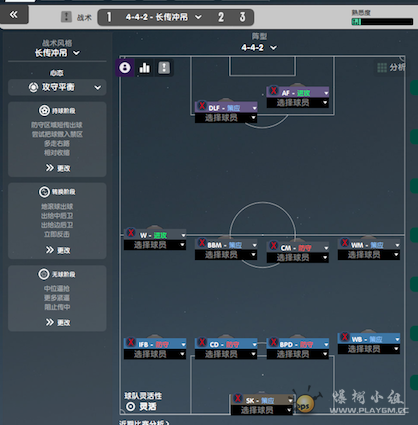Click the 转换阶段 transition icon
418x425 pixels.
pyautogui.click(x=44, y=192)
